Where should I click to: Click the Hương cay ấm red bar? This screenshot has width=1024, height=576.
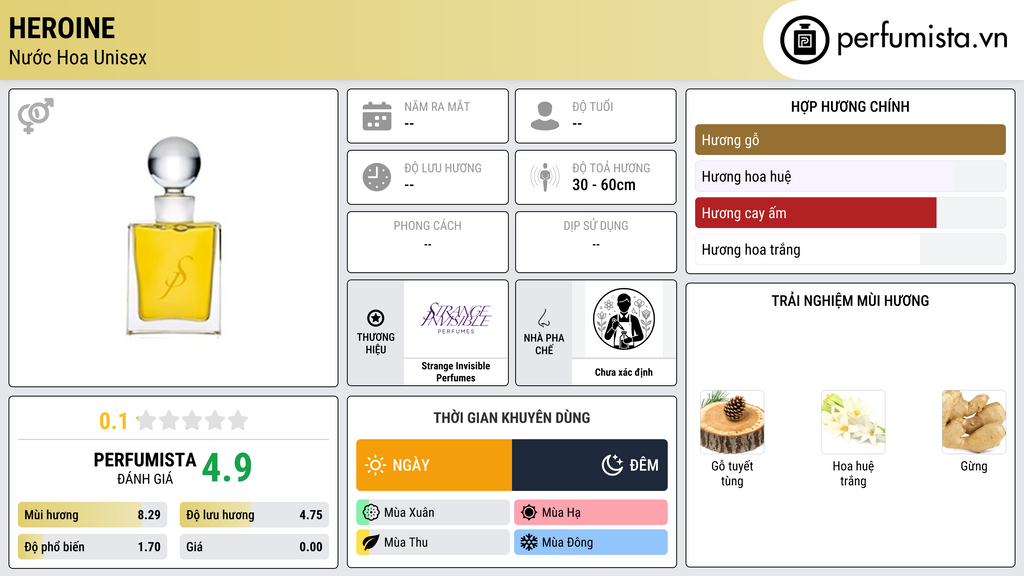point(816,213)
